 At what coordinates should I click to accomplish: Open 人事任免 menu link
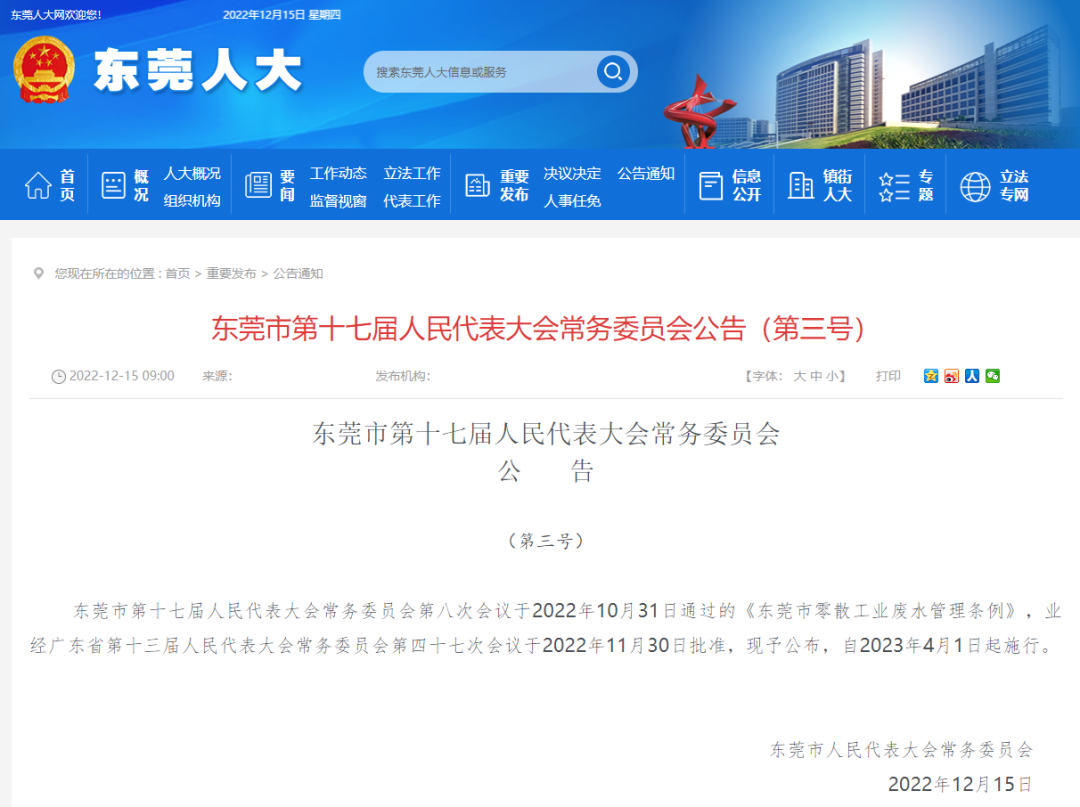pos(572,201)
